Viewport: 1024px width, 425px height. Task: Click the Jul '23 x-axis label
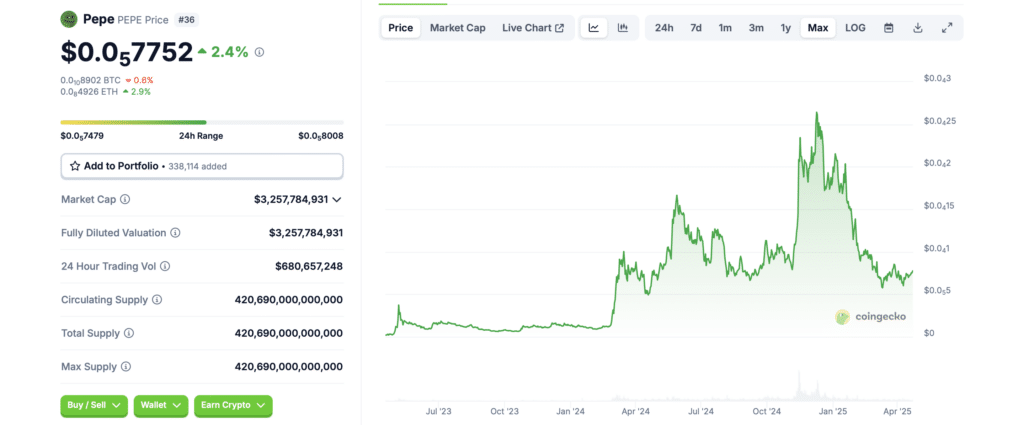click(438, 412)
